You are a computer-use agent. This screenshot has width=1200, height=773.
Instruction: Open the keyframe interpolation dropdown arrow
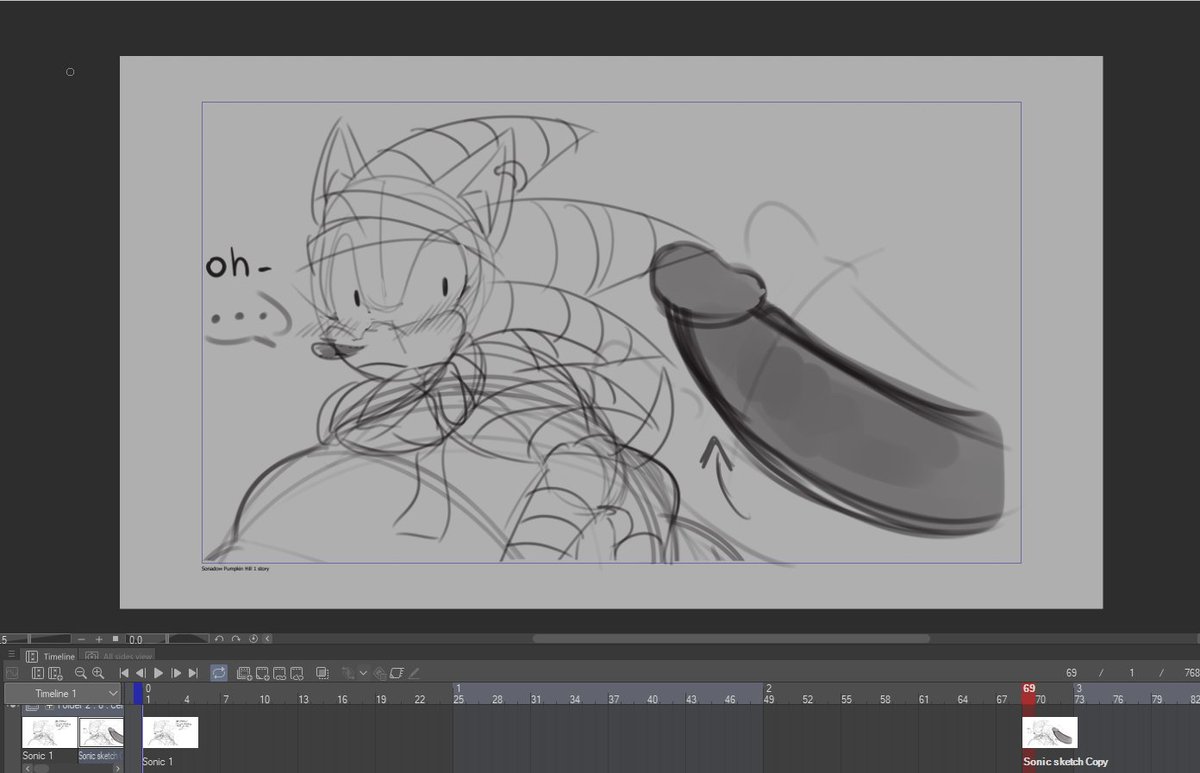click(363, 673)
